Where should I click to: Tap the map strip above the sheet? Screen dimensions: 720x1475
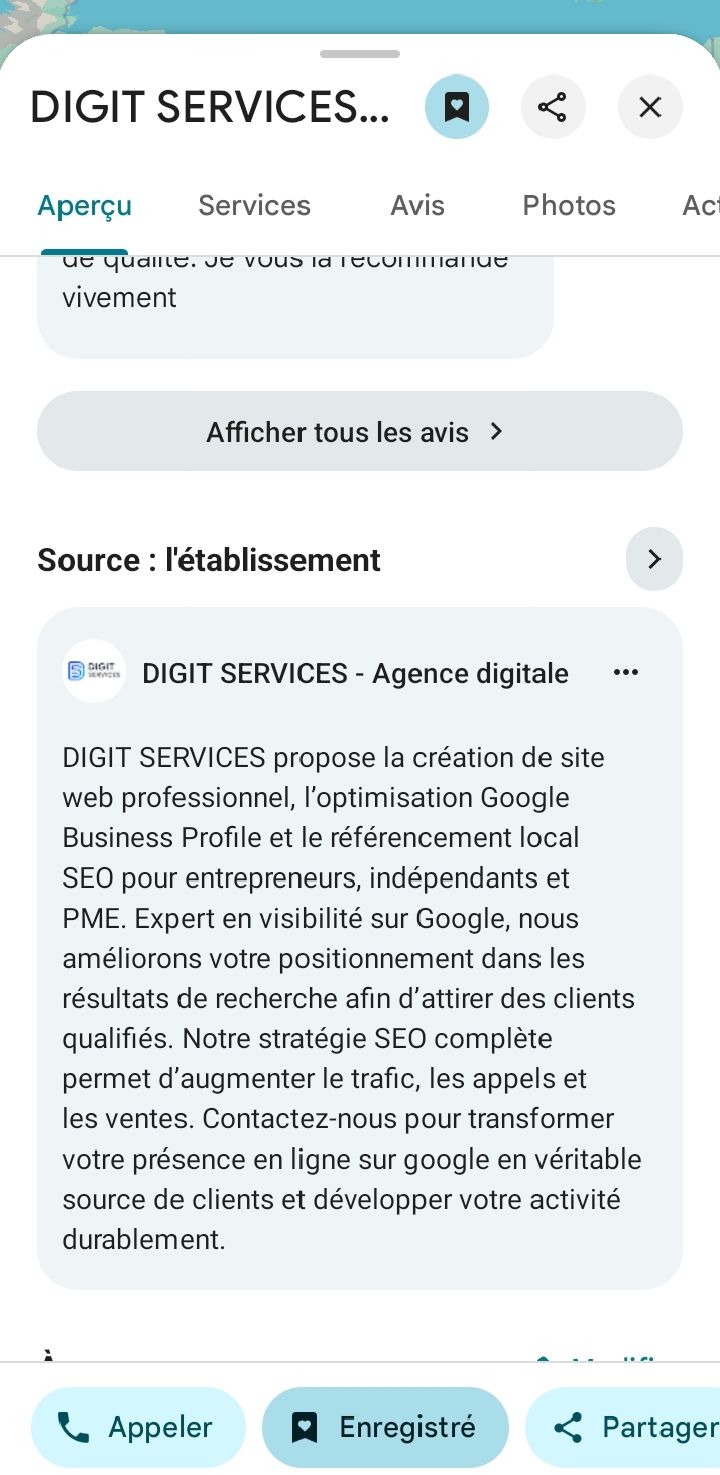(x=360, y=15)
